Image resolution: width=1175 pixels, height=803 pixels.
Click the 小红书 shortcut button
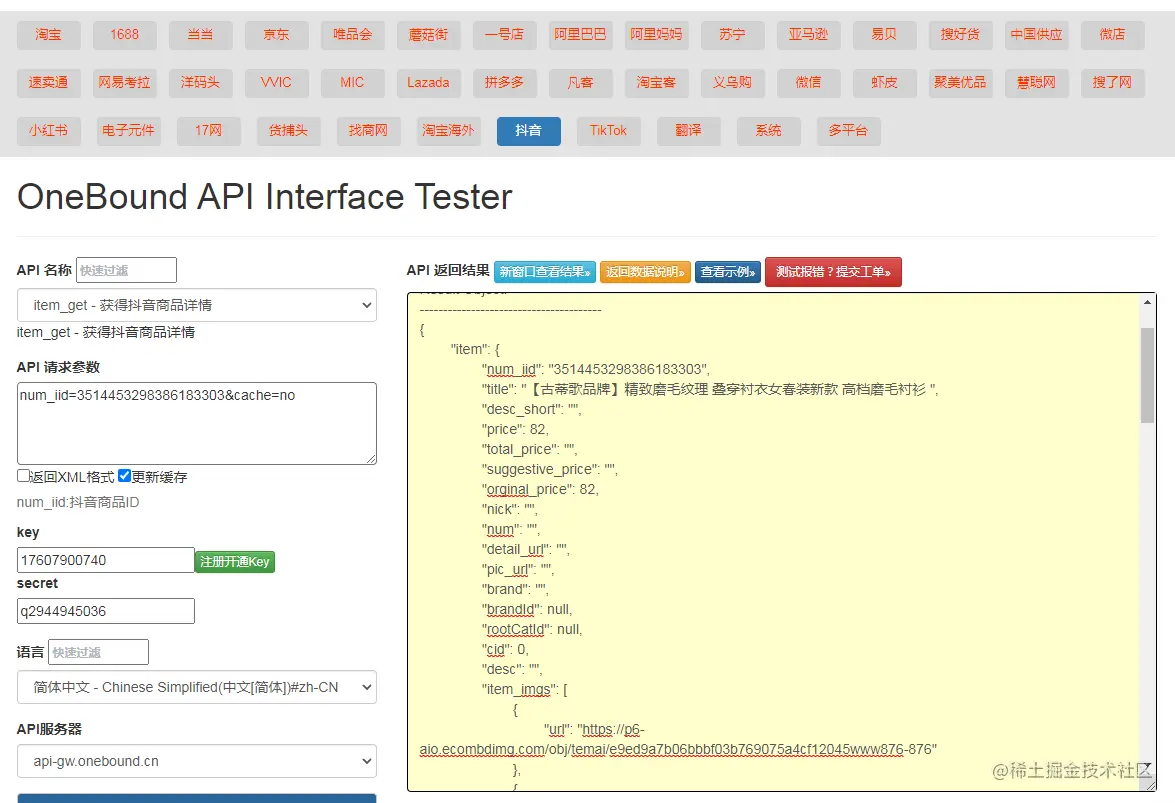click(x=48, y=130)
